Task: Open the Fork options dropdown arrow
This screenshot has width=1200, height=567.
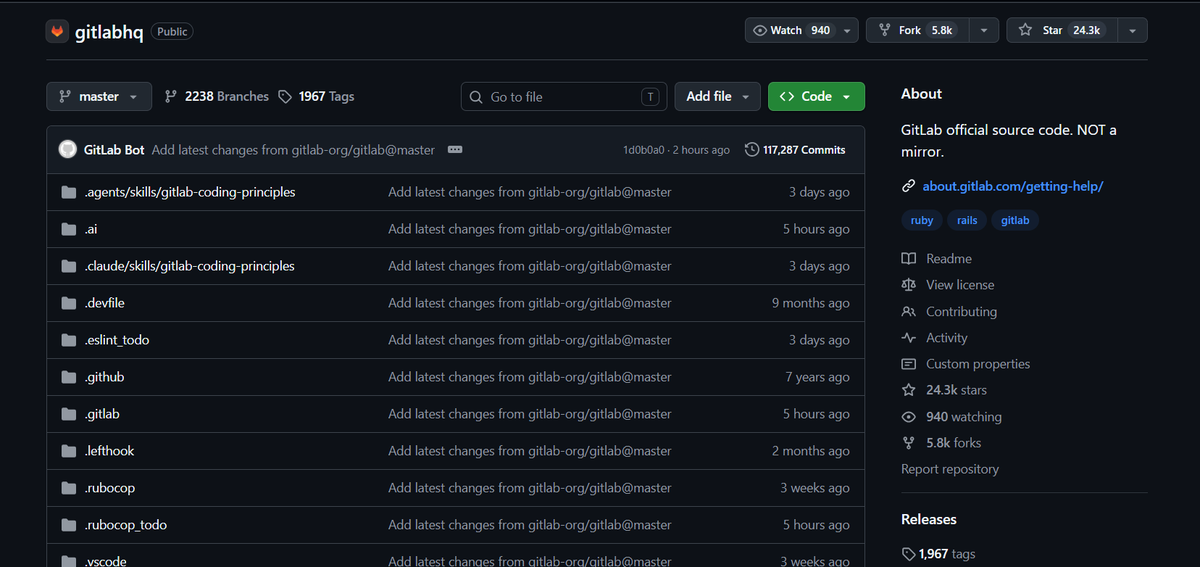Action: pos(984,30)
